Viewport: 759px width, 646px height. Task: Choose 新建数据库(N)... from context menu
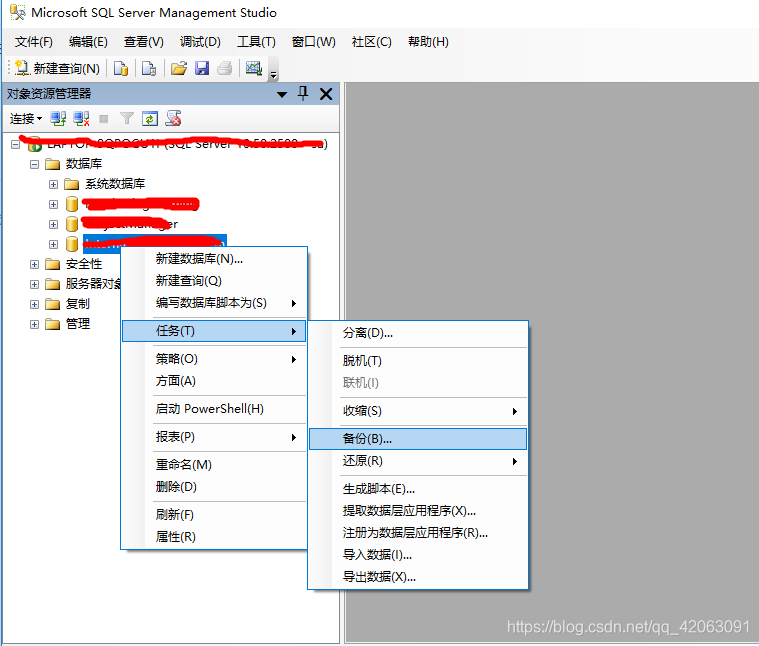pyautogui.click(x=214, y=259)
